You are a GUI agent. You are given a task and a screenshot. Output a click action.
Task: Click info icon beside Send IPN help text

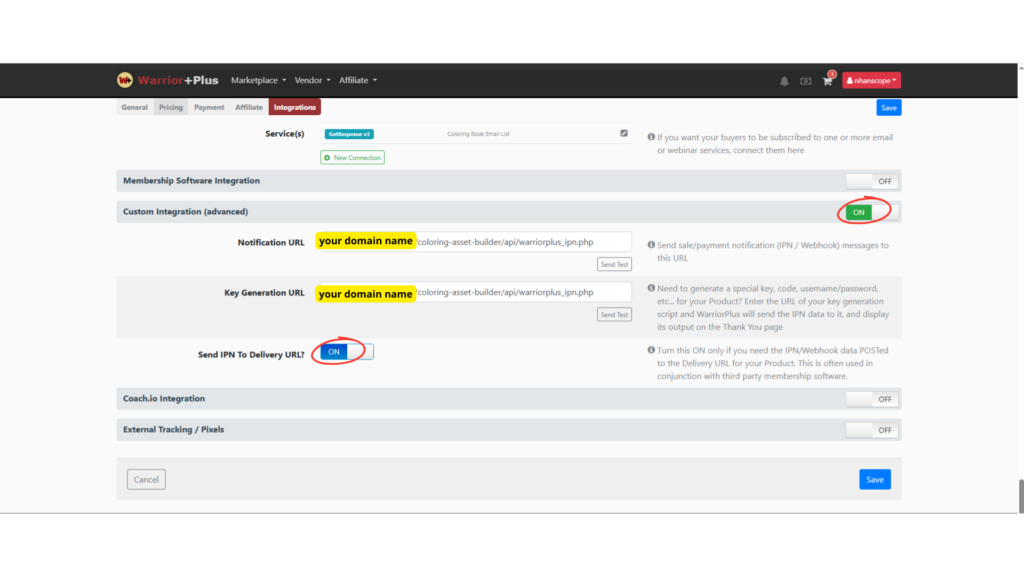pyautogui.click(x=651, y=350)
